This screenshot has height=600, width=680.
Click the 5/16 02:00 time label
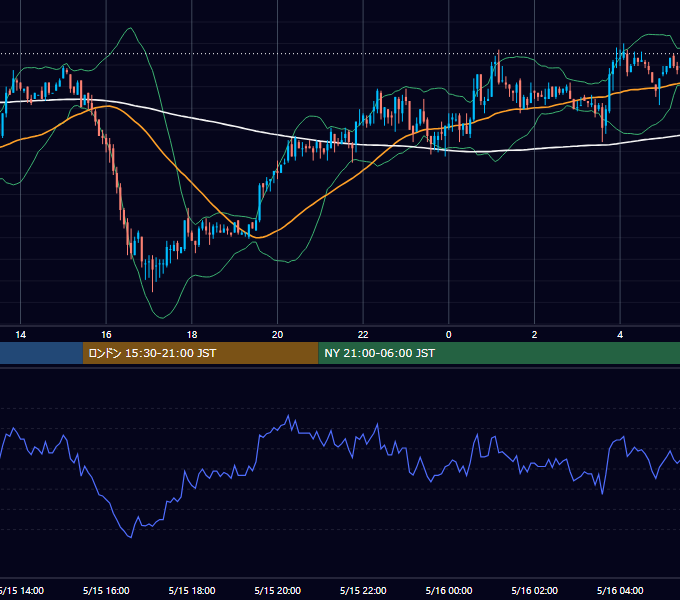pos(534,590)
